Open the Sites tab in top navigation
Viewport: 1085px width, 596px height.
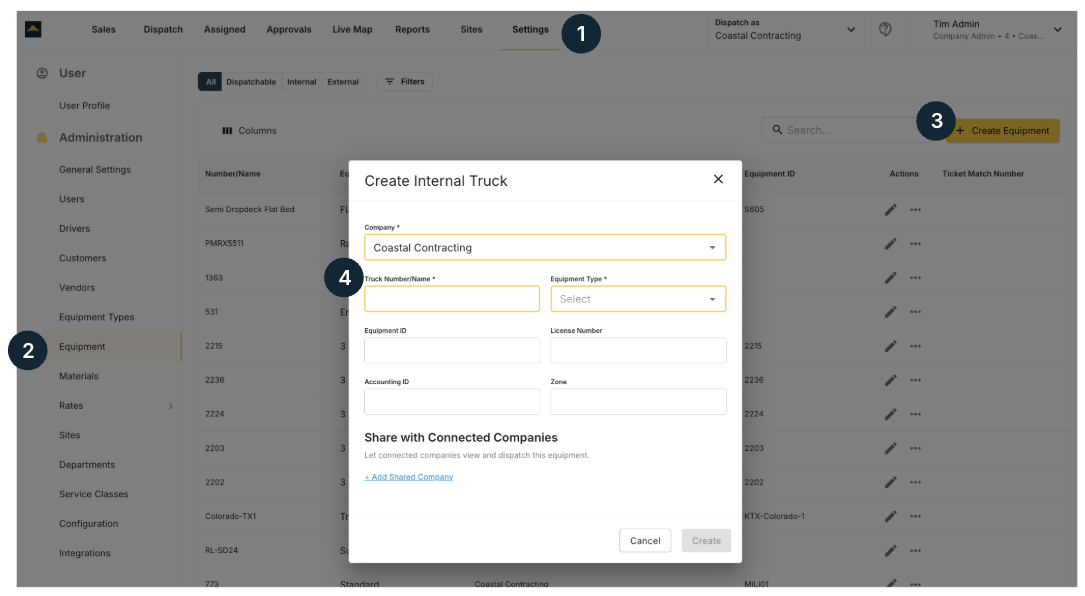point(471,29)
